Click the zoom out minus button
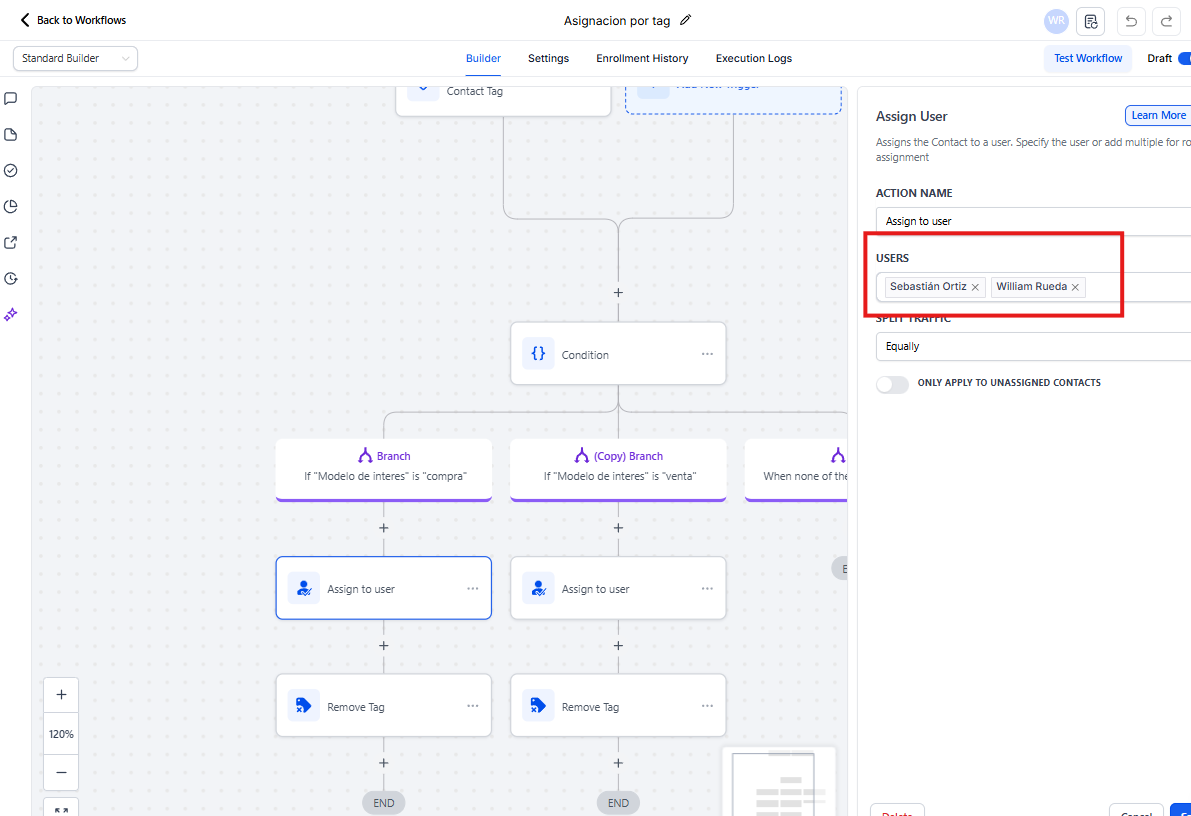The height and width of the screenshot is (816, 1191). click(x=61, y=772)
